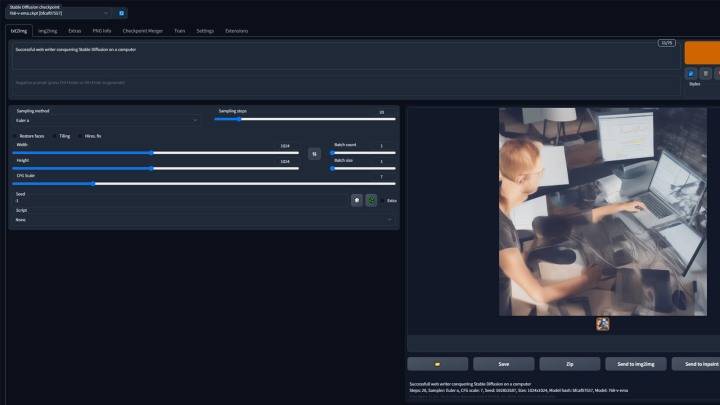Viewport: 720px width, 405px height.
Task: Open the output folder icon button
Action: [x=437, y=364]
